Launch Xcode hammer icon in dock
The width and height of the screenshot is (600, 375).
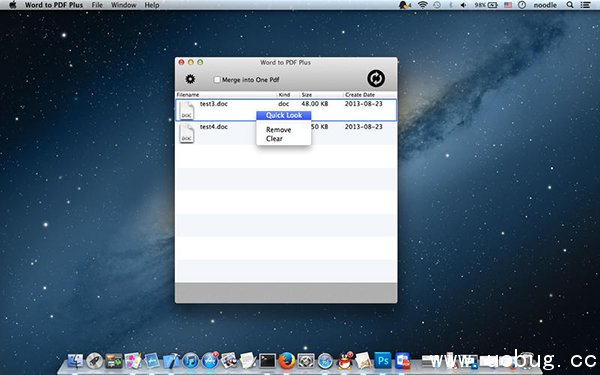pyautogui.click(x=171, y=360)
